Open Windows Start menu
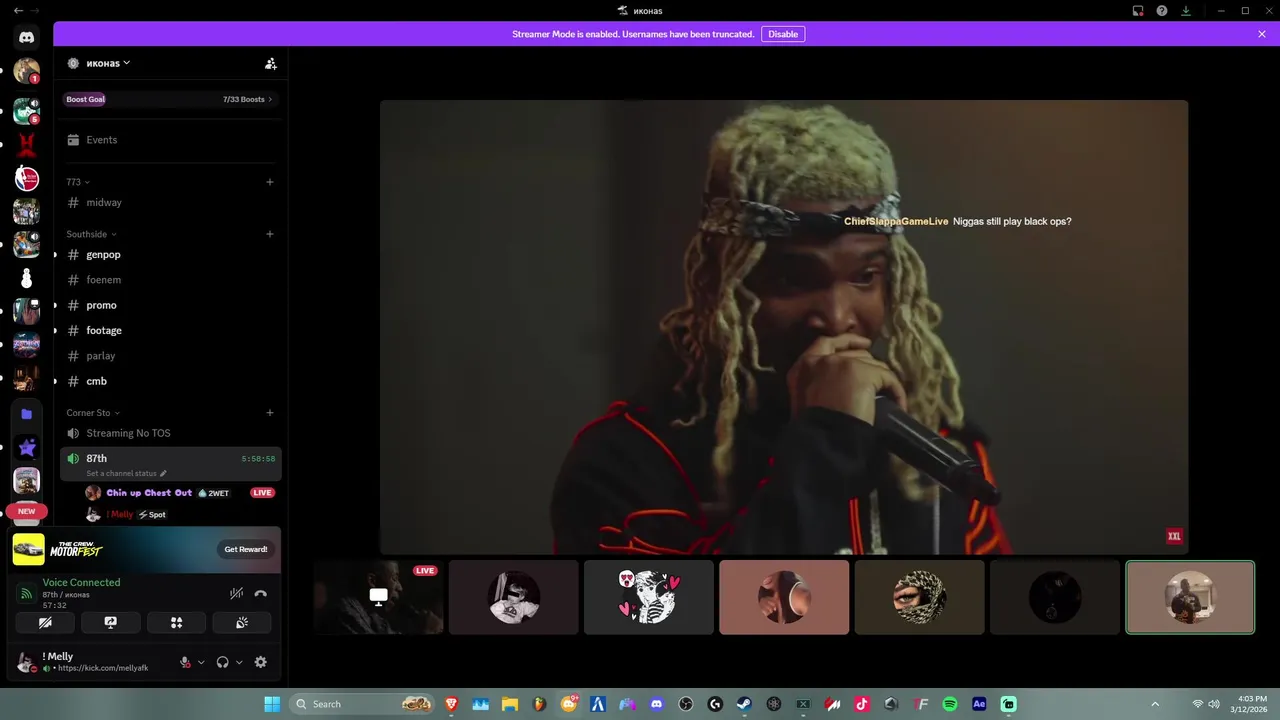1280x720 pixels. click(x=272, y=704)
